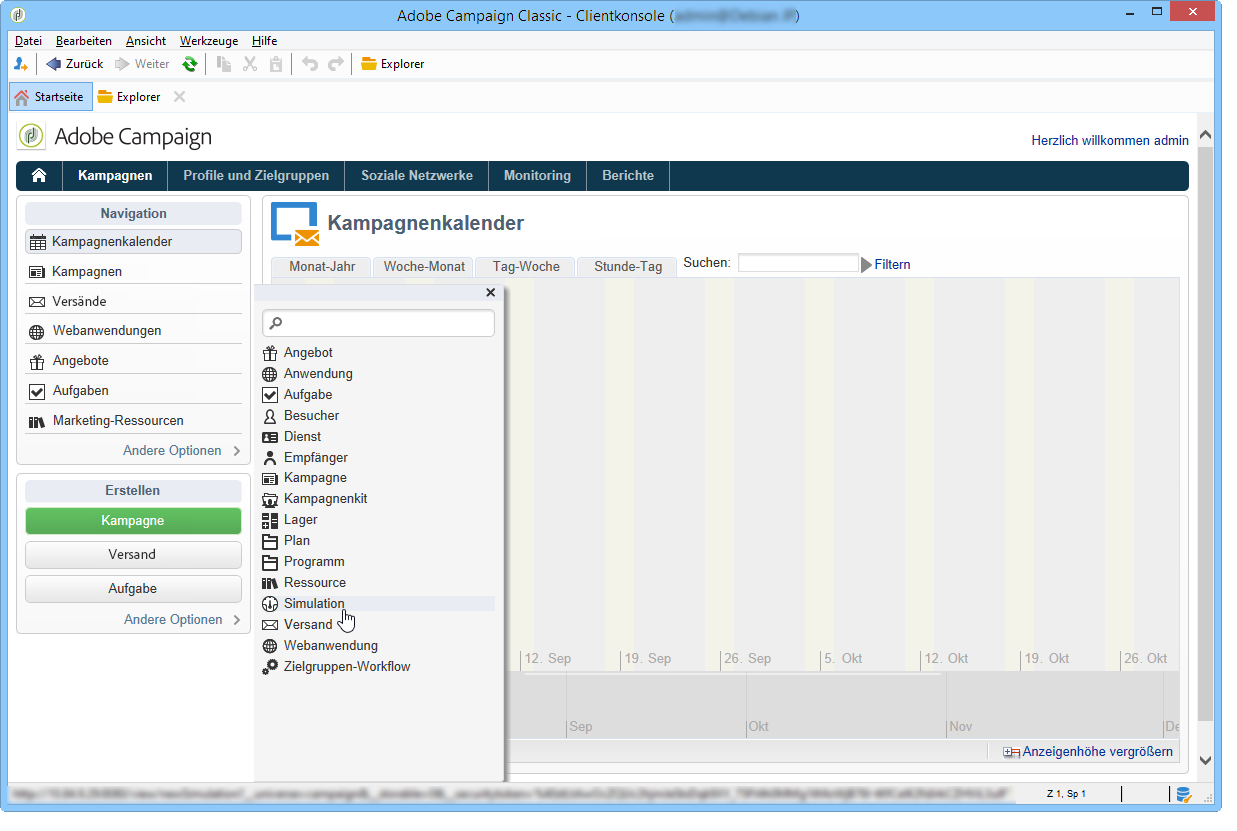
Task: Click the paste clipboard icon in toolbar
Action: point(276,64)
